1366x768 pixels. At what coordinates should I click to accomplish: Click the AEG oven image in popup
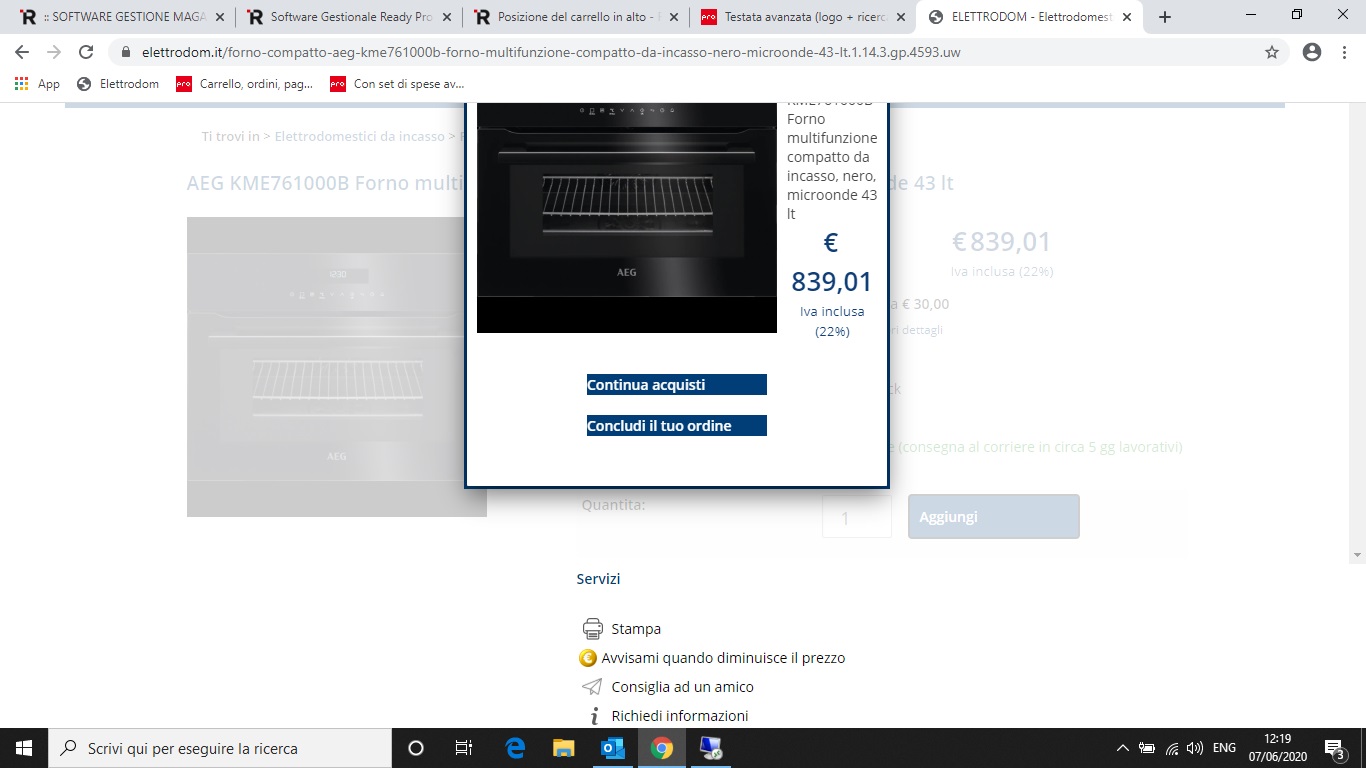(x=627, y=218)
